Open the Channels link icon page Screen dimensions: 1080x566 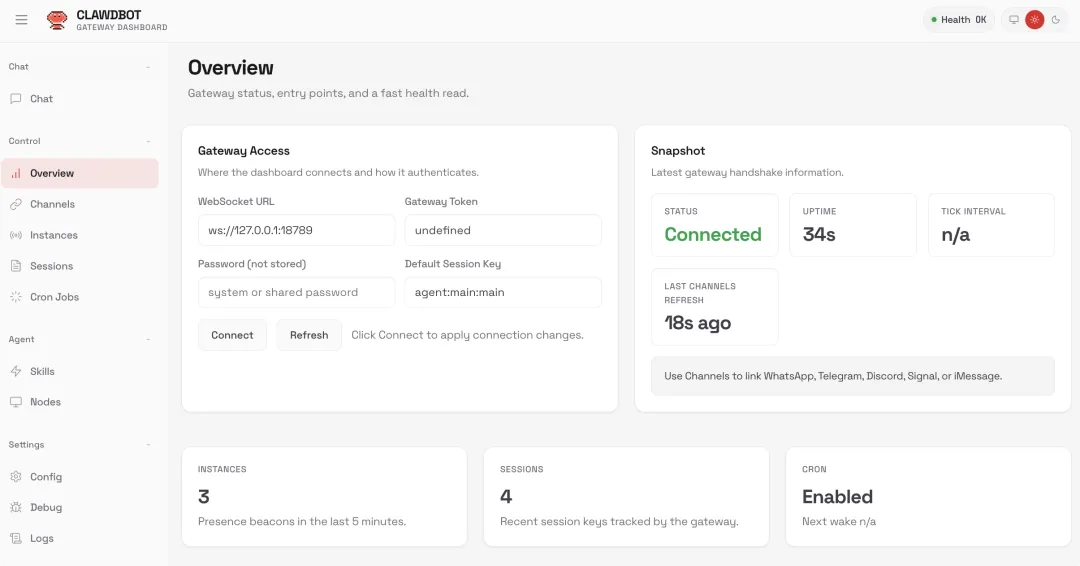coord(52,204)
